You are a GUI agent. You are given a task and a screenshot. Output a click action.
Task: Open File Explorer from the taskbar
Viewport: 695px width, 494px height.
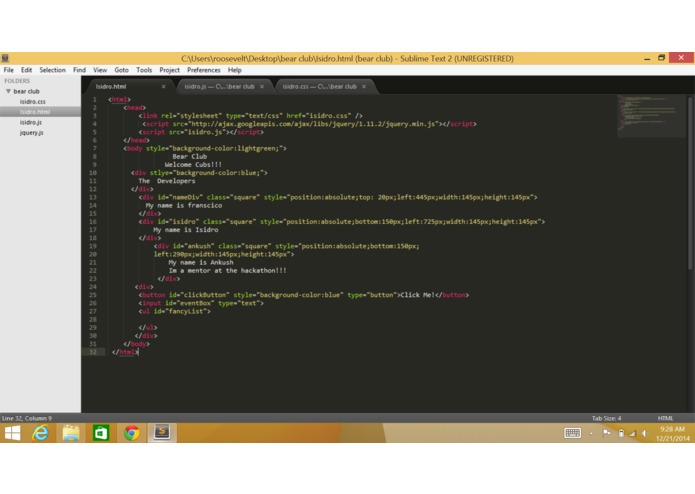[71, 433]
